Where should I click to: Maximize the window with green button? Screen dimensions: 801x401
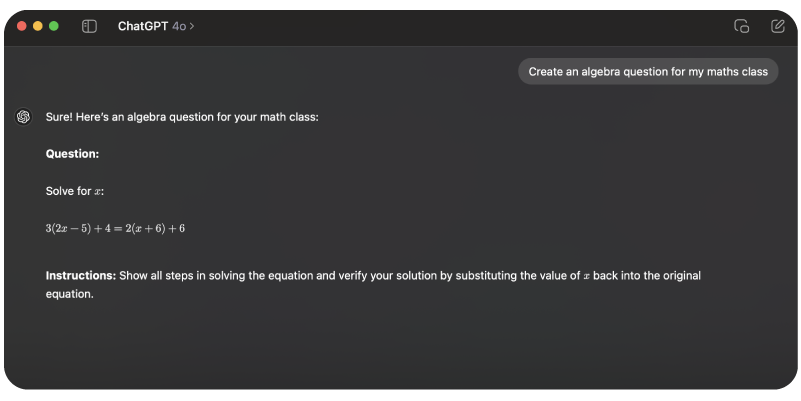point(54,26)
